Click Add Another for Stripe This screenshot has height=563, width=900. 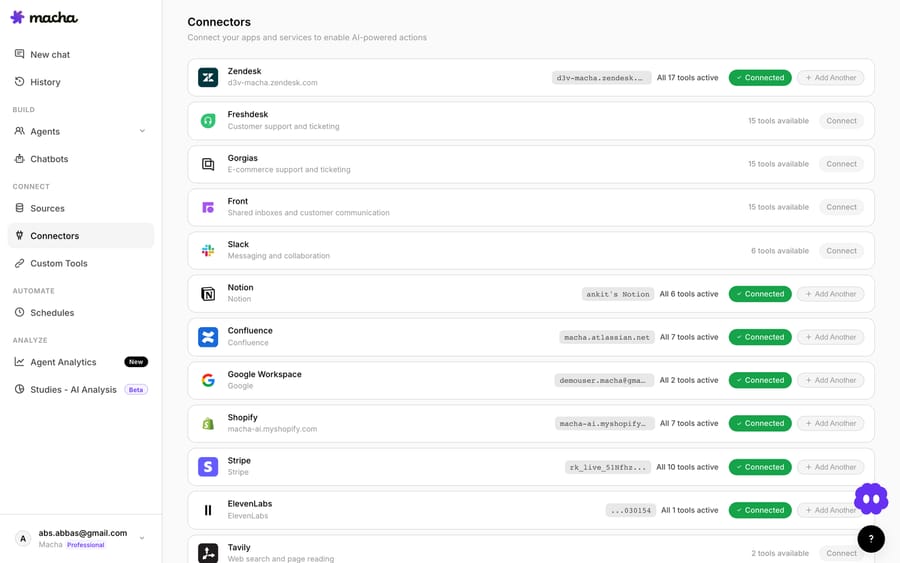pyautogui.click(x=830, y=467)
